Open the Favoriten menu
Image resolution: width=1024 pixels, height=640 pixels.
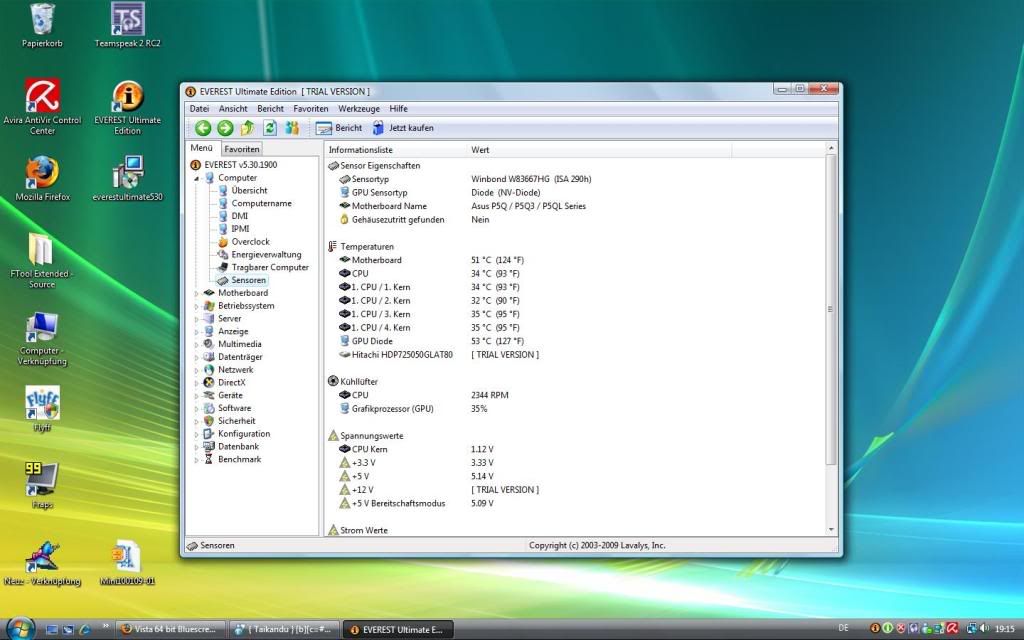pos(311,108)
